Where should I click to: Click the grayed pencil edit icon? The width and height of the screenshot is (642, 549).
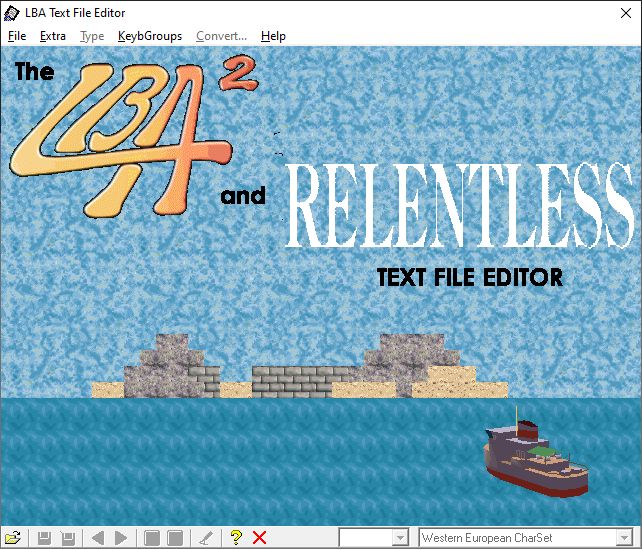(x=206, y=538)
